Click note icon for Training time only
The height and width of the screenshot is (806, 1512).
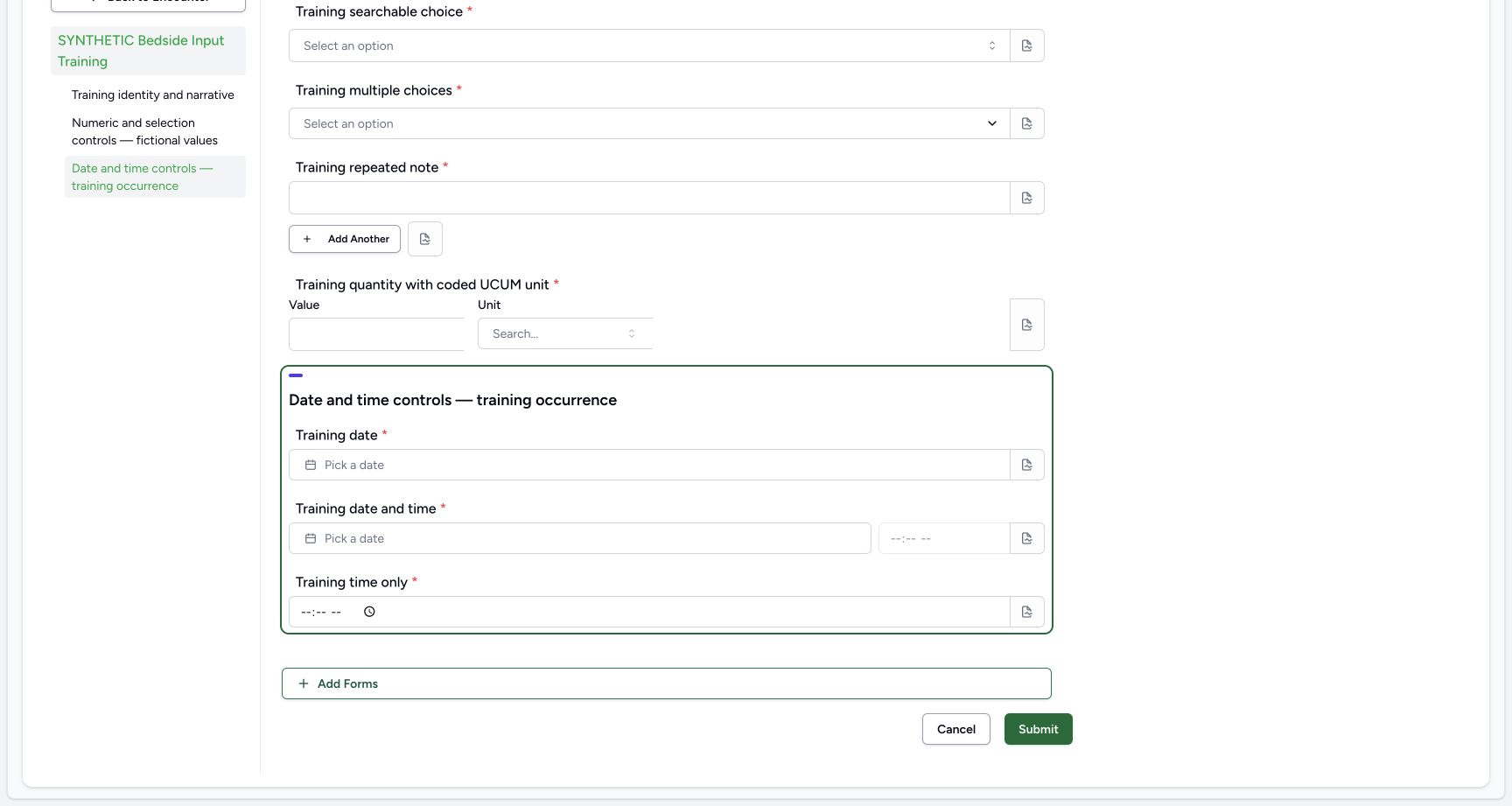pos(1026,612)
